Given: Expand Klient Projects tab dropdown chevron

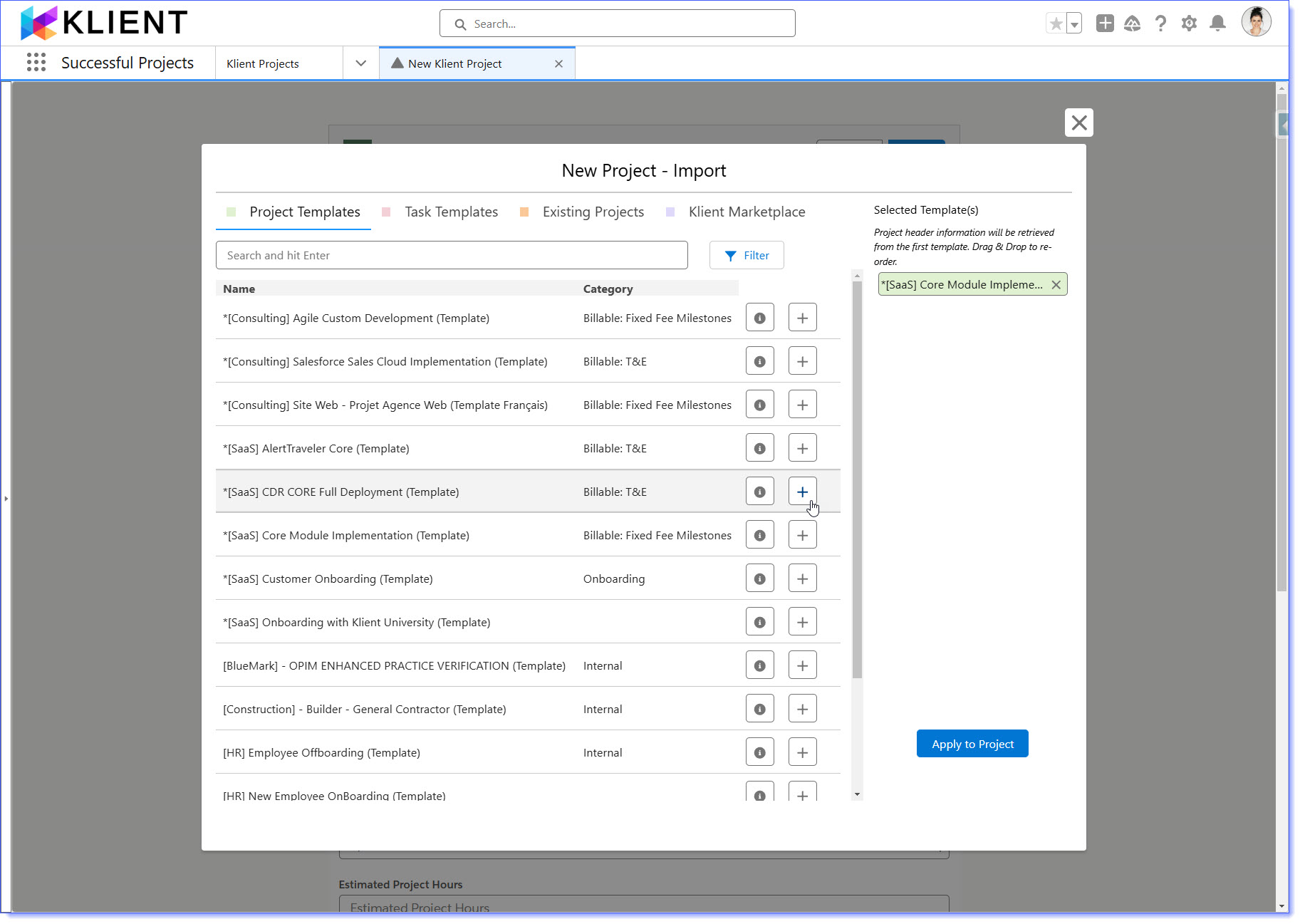Looking at the screenshot, I should click(360, 63).
